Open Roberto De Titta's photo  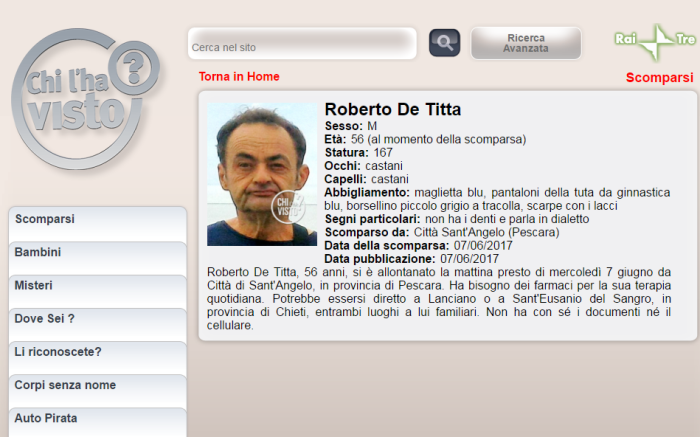coord(262,174)
